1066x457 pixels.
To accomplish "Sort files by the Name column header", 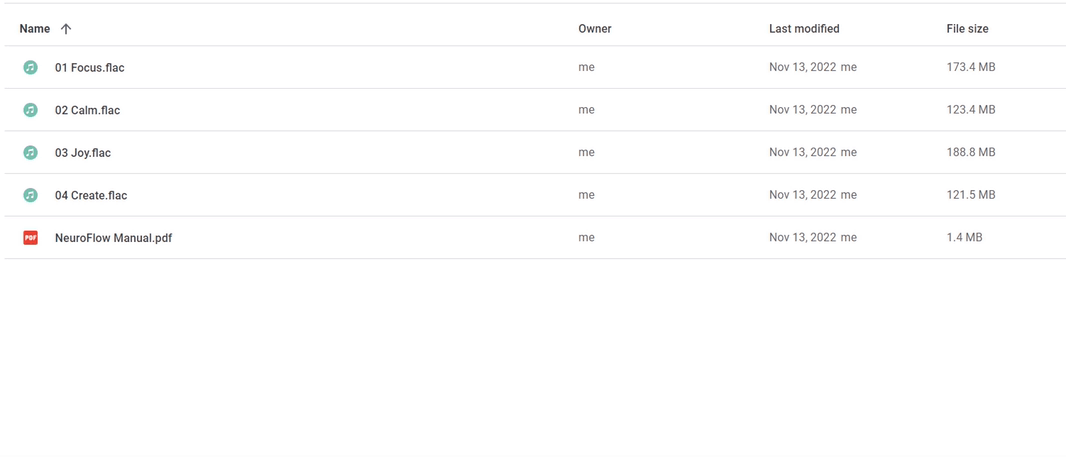I will click(35, 29).
